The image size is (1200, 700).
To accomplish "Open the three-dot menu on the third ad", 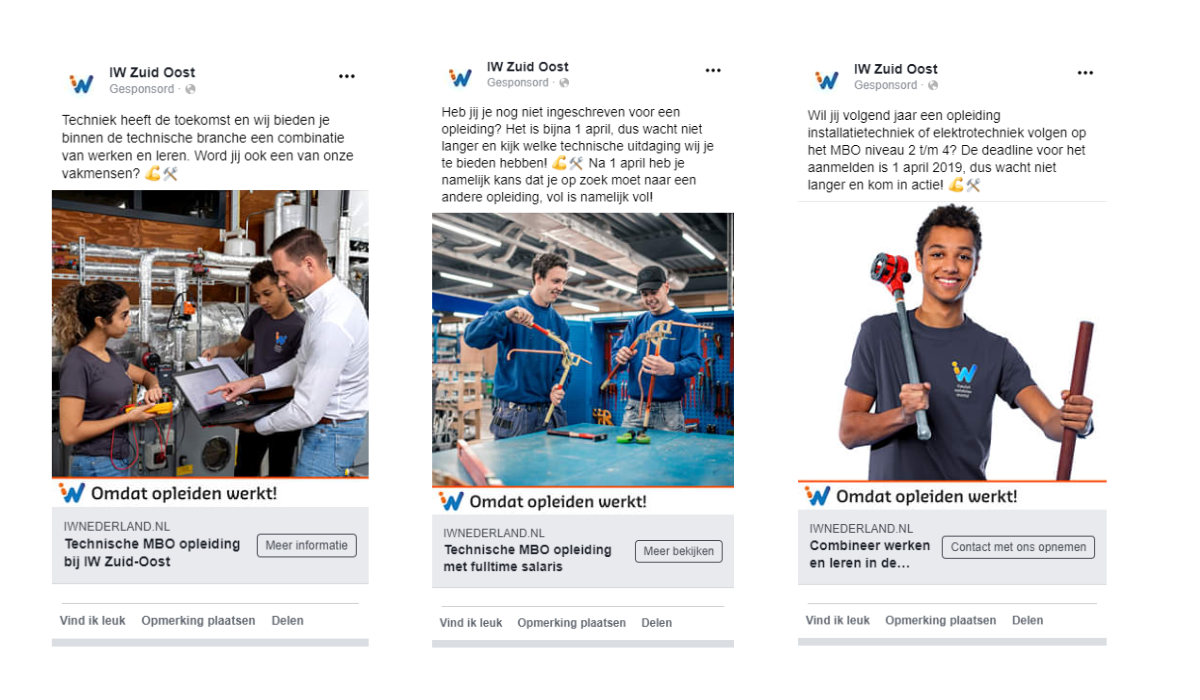I will [1085, 73].
